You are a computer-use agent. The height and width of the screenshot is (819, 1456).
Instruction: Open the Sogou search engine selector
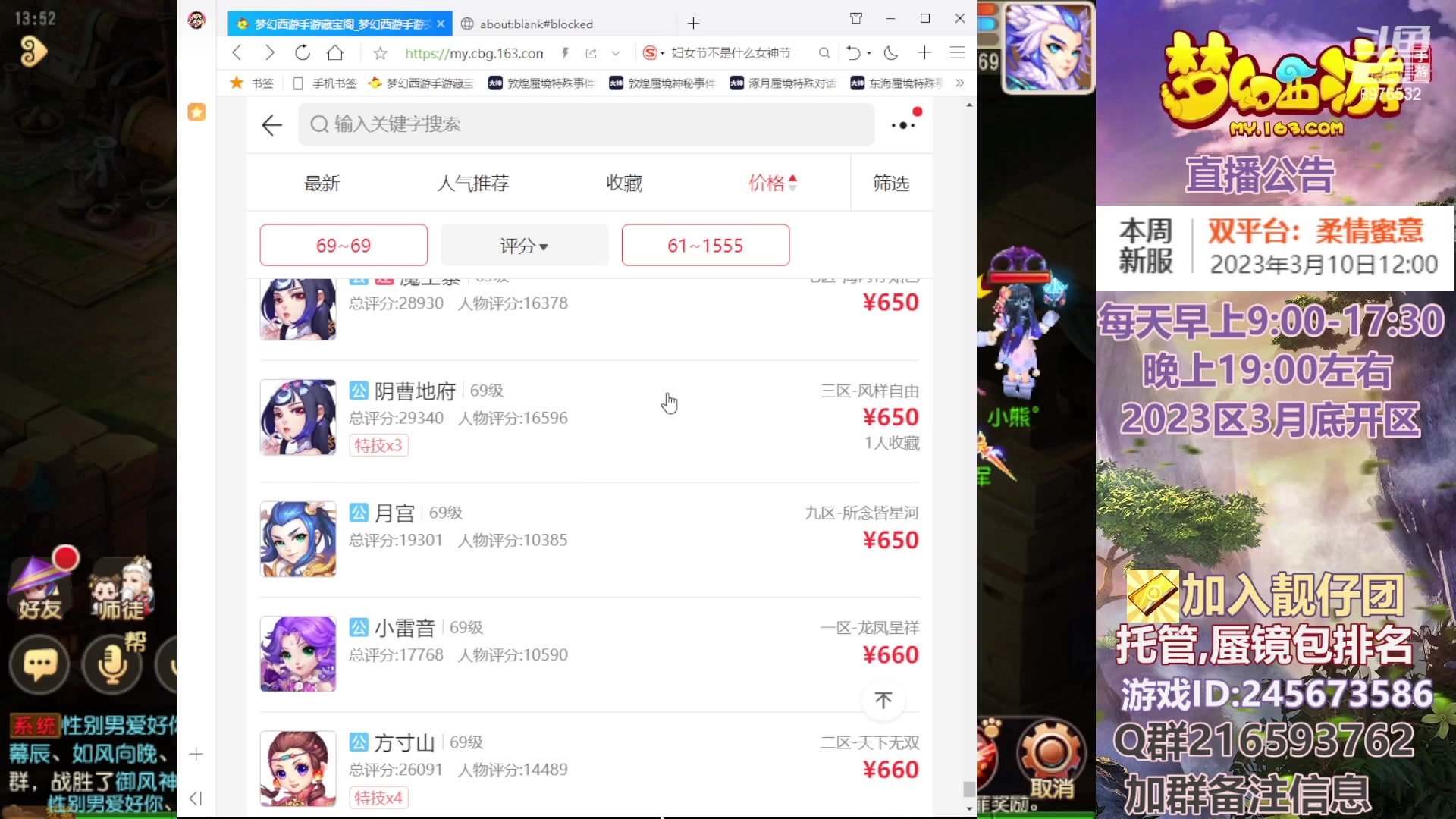tap(653, 52)
